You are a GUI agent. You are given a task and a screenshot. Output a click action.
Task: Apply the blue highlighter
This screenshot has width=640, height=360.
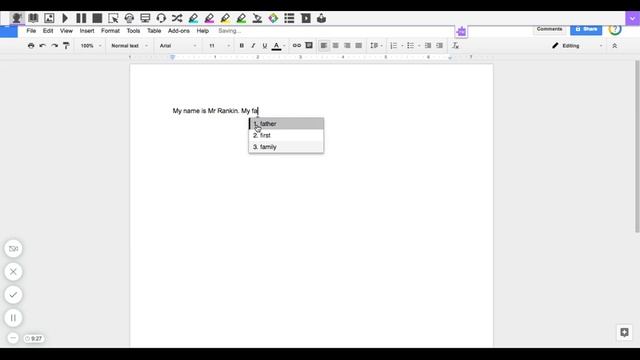193,18
